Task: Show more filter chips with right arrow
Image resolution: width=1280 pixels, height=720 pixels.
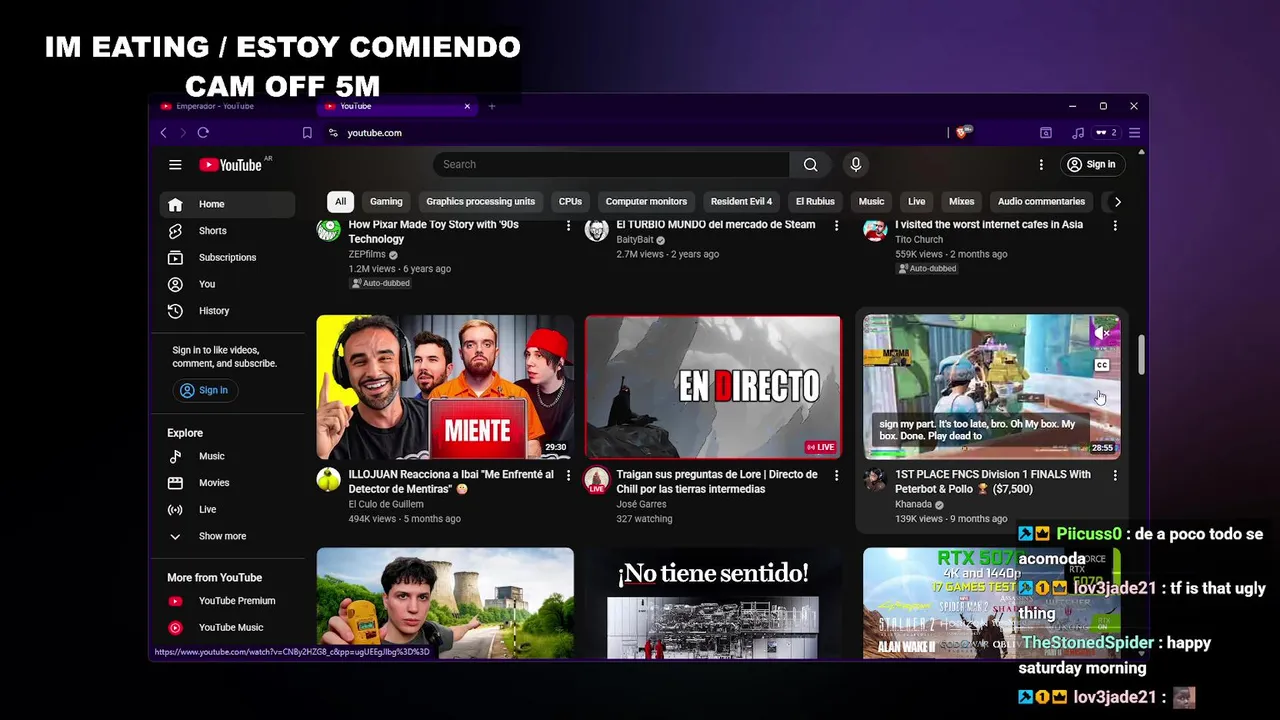Action: click(x=1117, y=201)
